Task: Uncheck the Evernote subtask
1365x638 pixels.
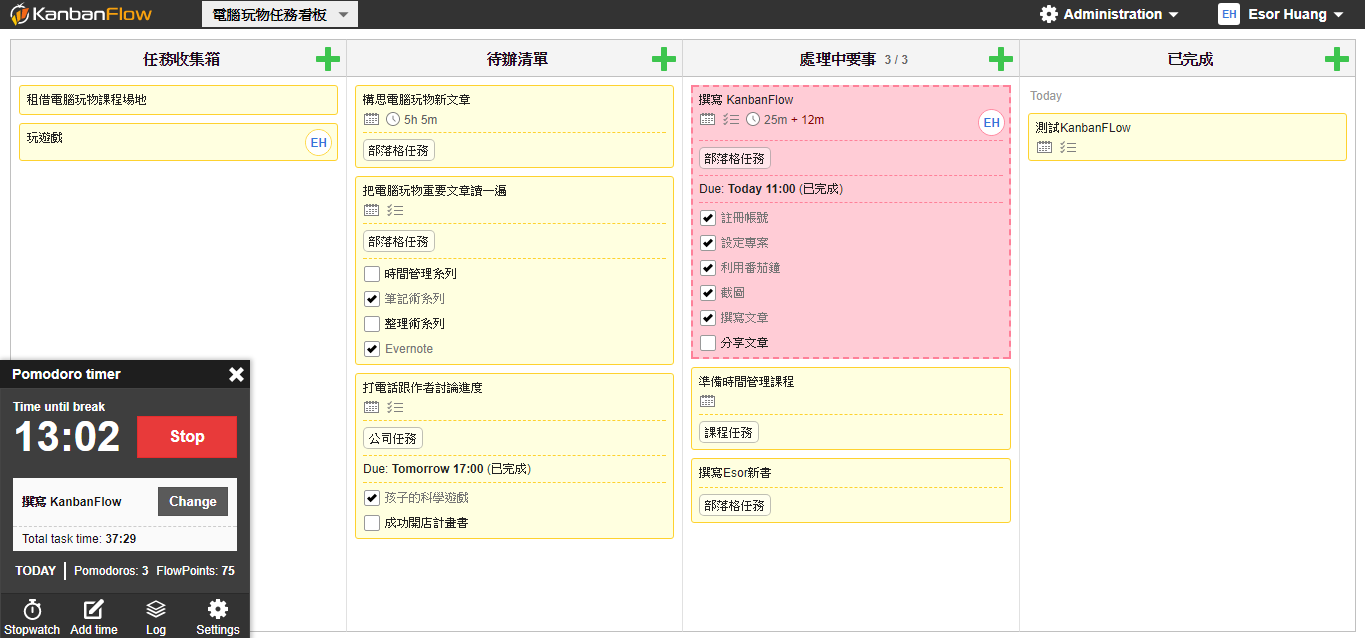Action: click(x=371, y=348)
